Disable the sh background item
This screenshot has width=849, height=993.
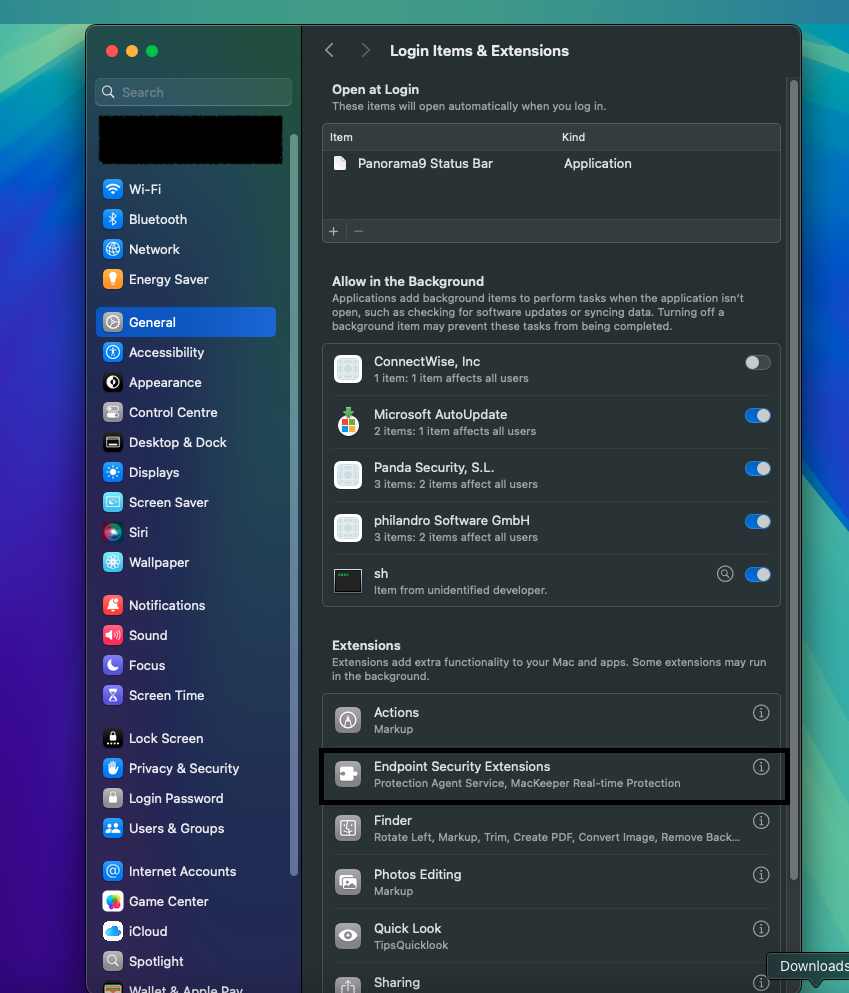pyautogui.click(x=757, y=574)
